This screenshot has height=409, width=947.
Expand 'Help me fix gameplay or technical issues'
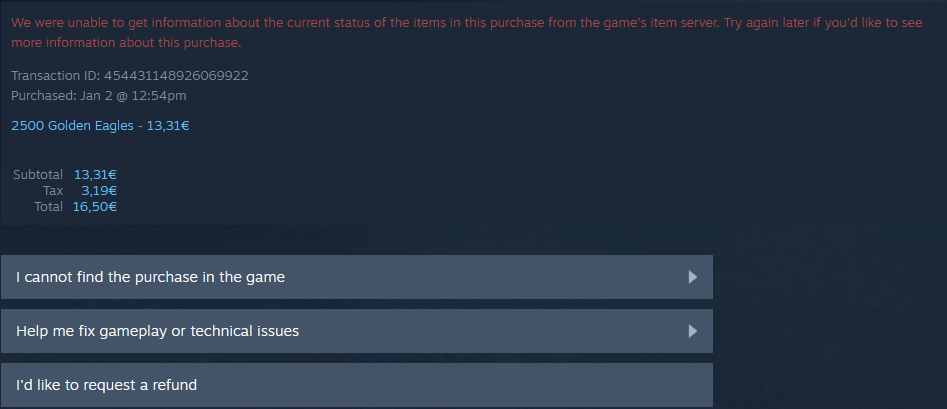[158, 331]
